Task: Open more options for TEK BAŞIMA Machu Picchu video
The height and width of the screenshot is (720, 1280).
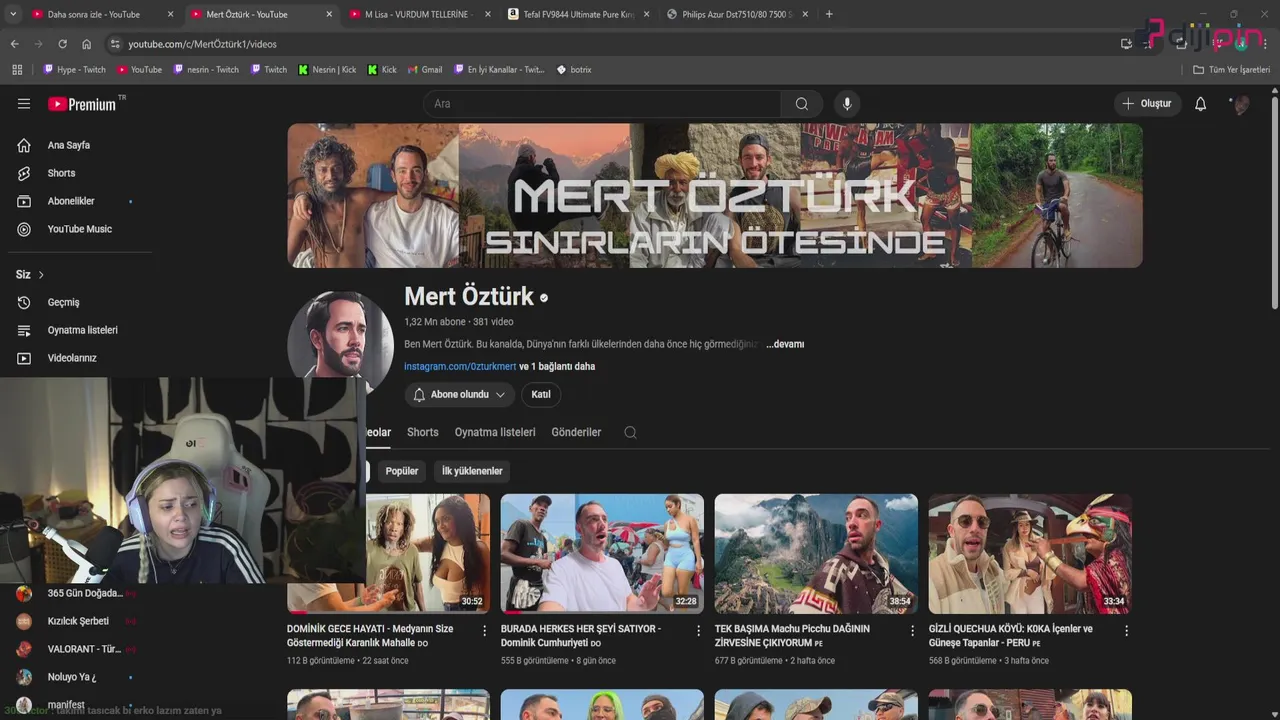Action: coord(912,631)
